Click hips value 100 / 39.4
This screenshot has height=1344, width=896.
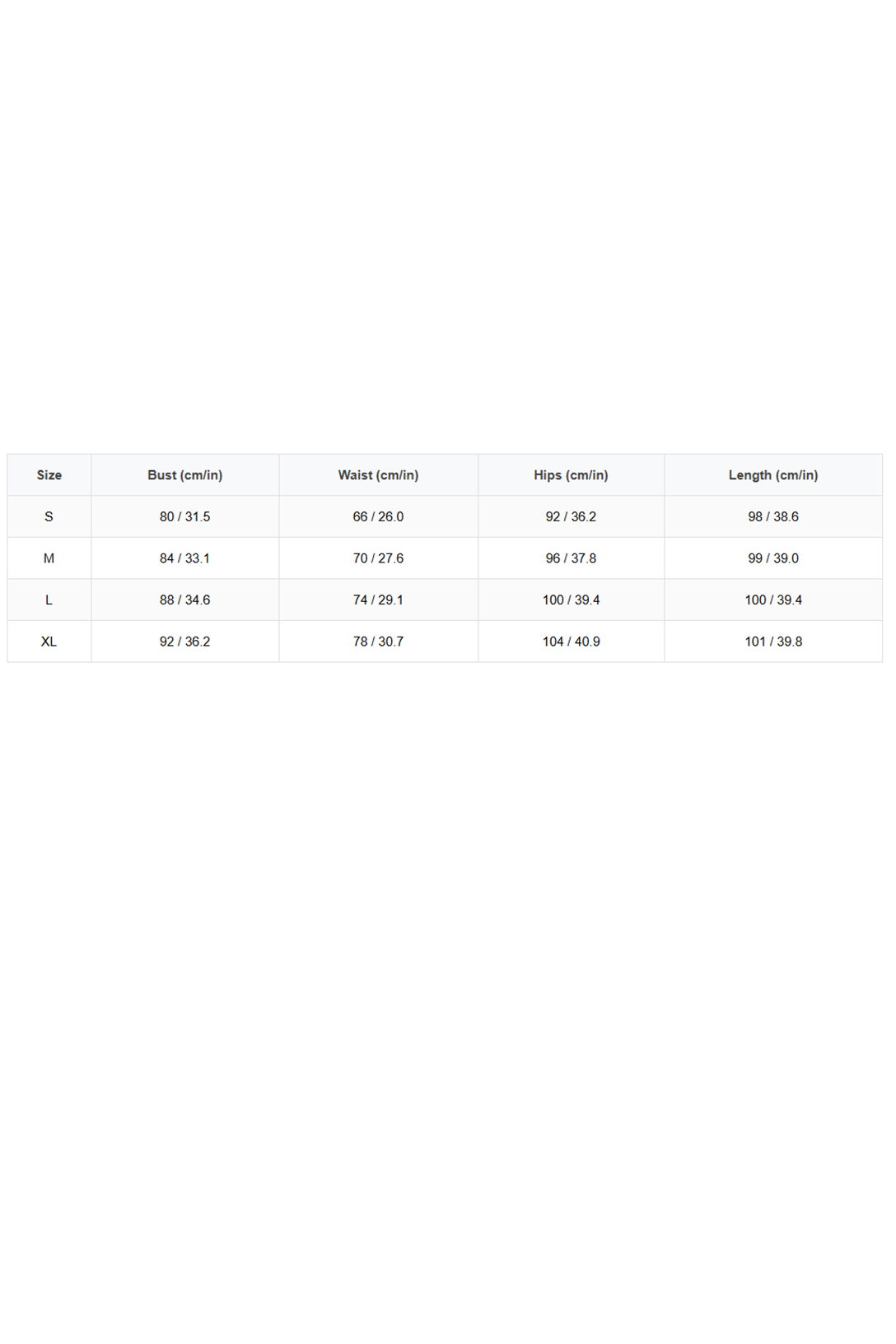coord(571,600)
